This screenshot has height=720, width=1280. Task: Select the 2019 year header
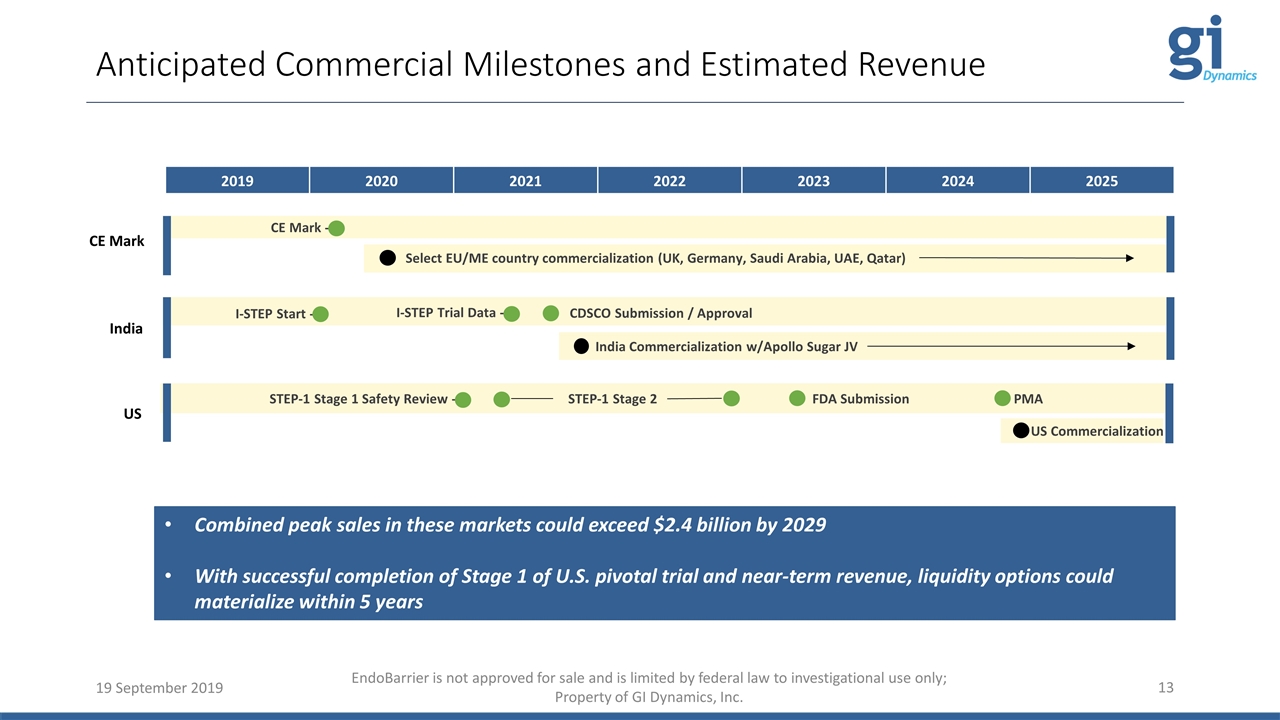pyautogui.click(x=237, y=181)
